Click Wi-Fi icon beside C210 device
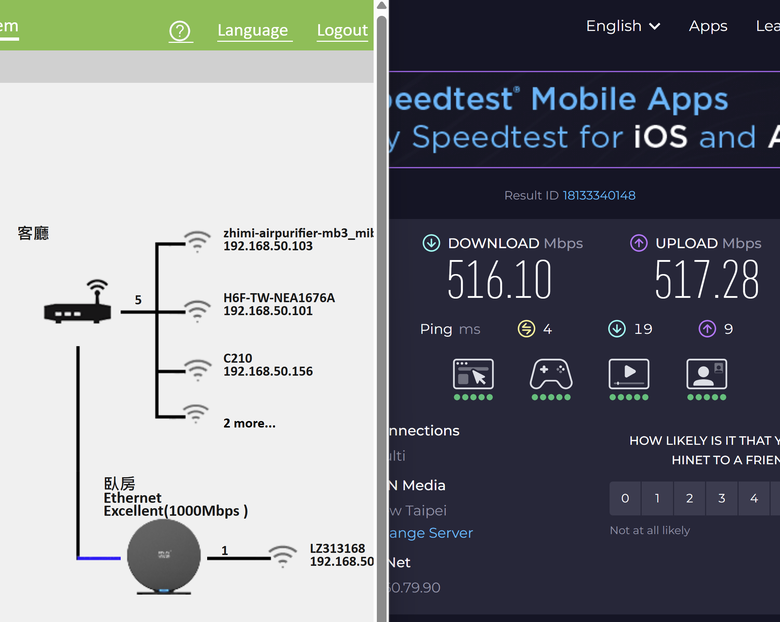The image size is (780, 622). coord(197,371)
